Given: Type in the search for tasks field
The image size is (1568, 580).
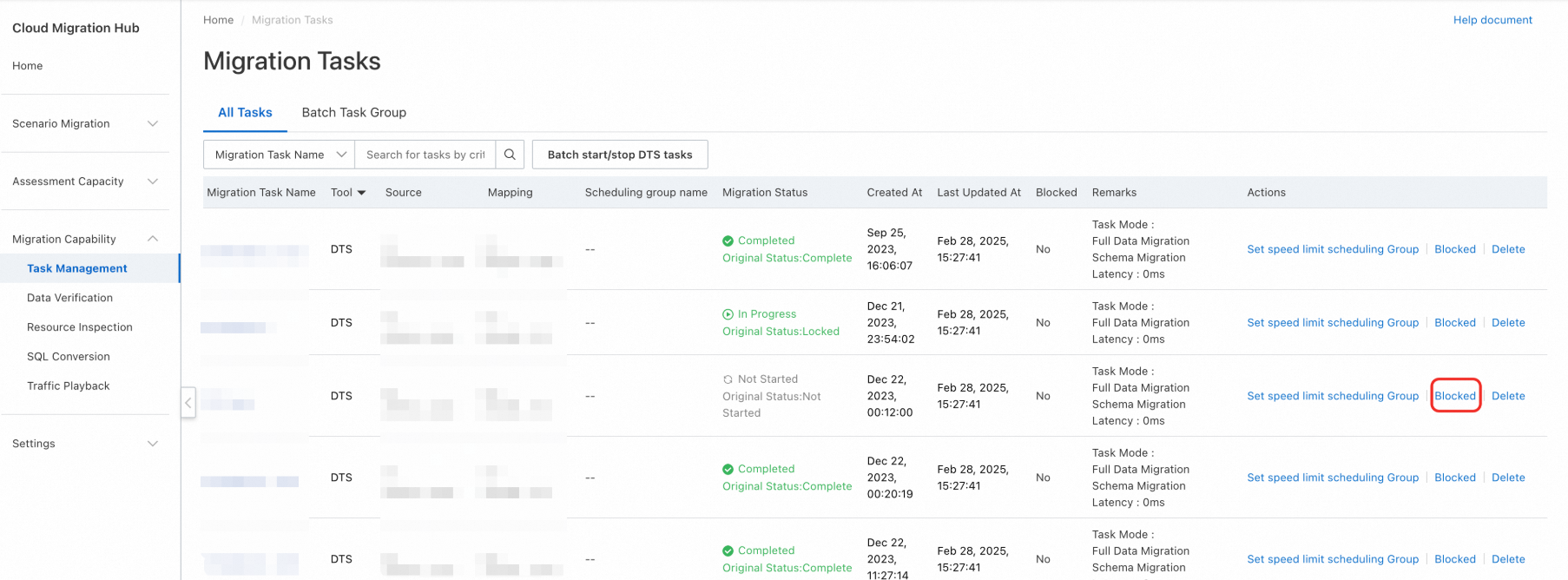Looking at the screenshot, I should [425, 155].
